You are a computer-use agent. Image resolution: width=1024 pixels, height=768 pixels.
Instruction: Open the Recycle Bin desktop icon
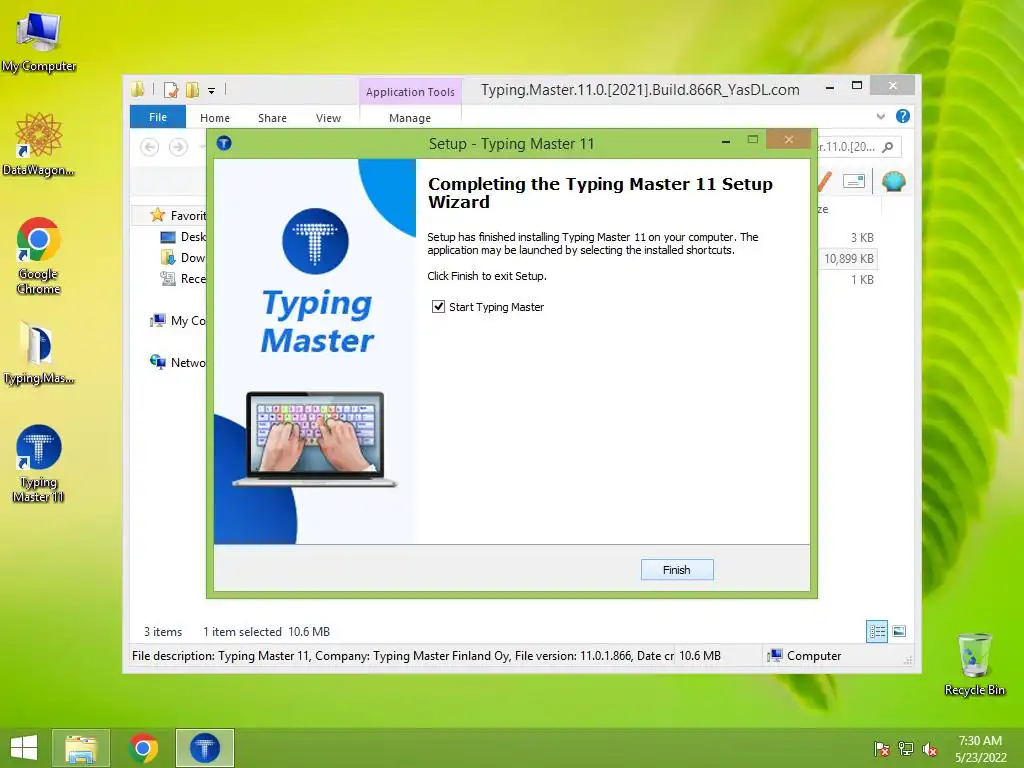[x=974, y=664]
